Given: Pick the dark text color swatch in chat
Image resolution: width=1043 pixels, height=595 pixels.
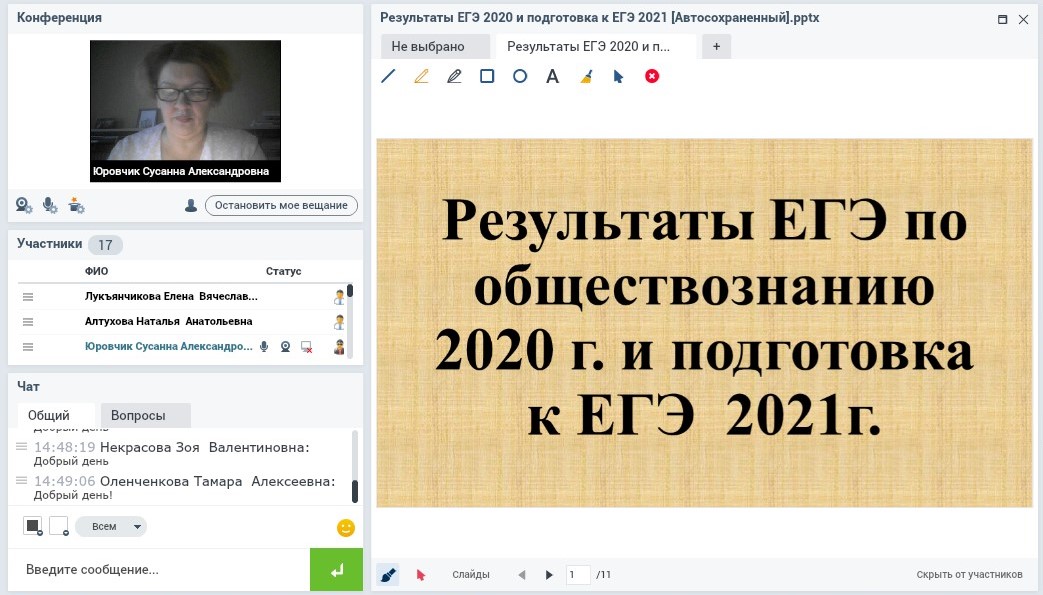Looking at the screenshot, I should click(x=33, y=526).
